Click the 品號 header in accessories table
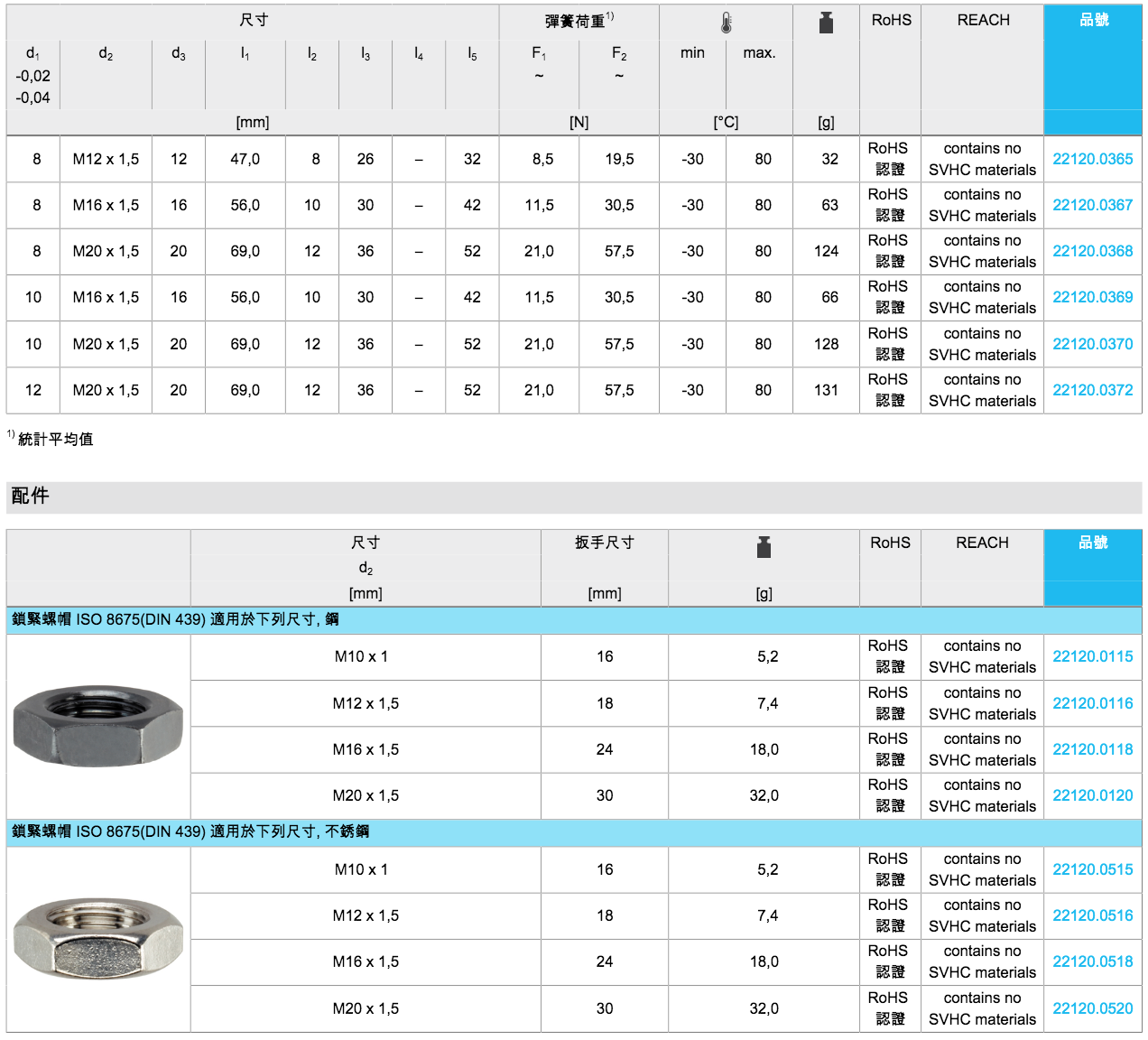This screenshot has width=1148, height=1040. click(1092, 543)
